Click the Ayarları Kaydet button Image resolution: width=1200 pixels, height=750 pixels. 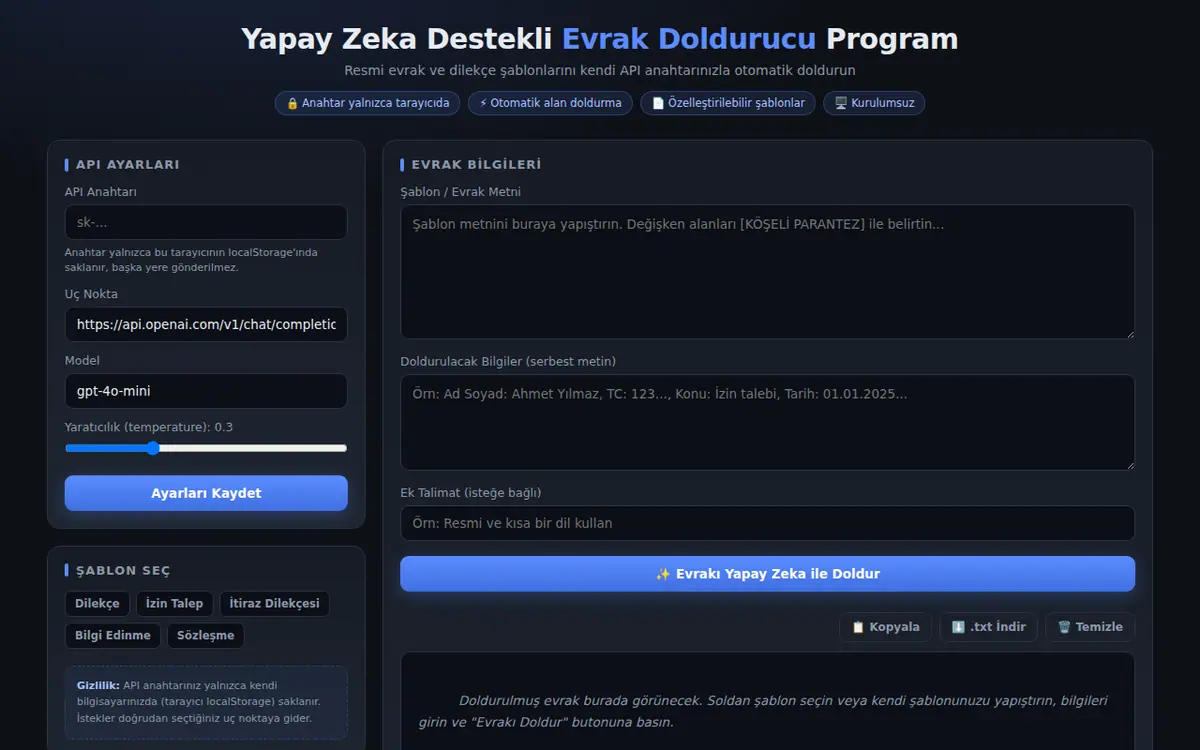(x=206, y=493)
